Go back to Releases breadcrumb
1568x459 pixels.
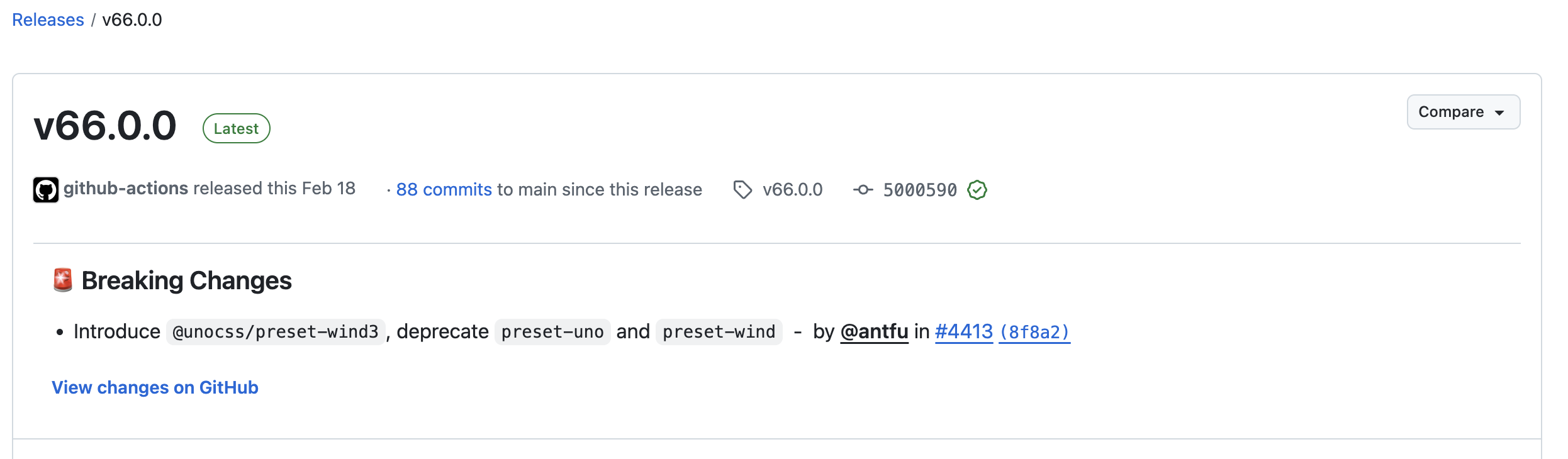48,19
